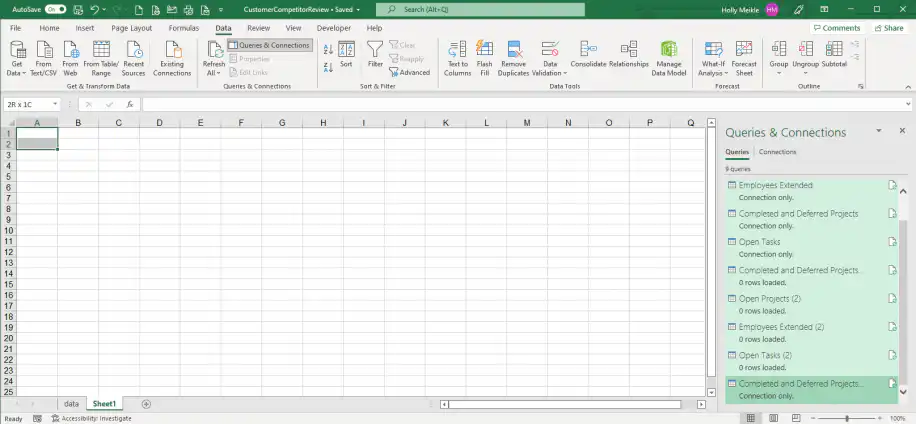
Task: Click Accessibility: Investigate in status bar
Action: pyautogui.click(x=91, y=418)
